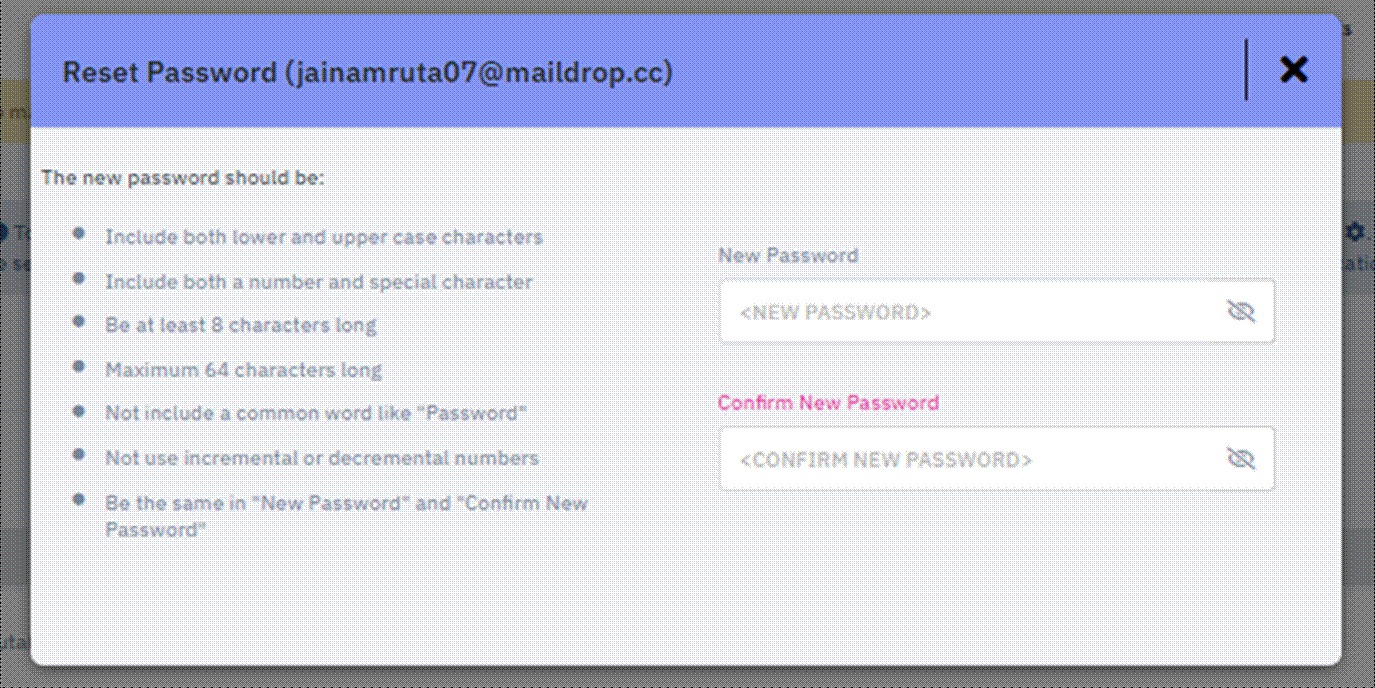Click the number and special character rule
Image resolution: width=1375 pixels, height=688 pixels.
319,282
